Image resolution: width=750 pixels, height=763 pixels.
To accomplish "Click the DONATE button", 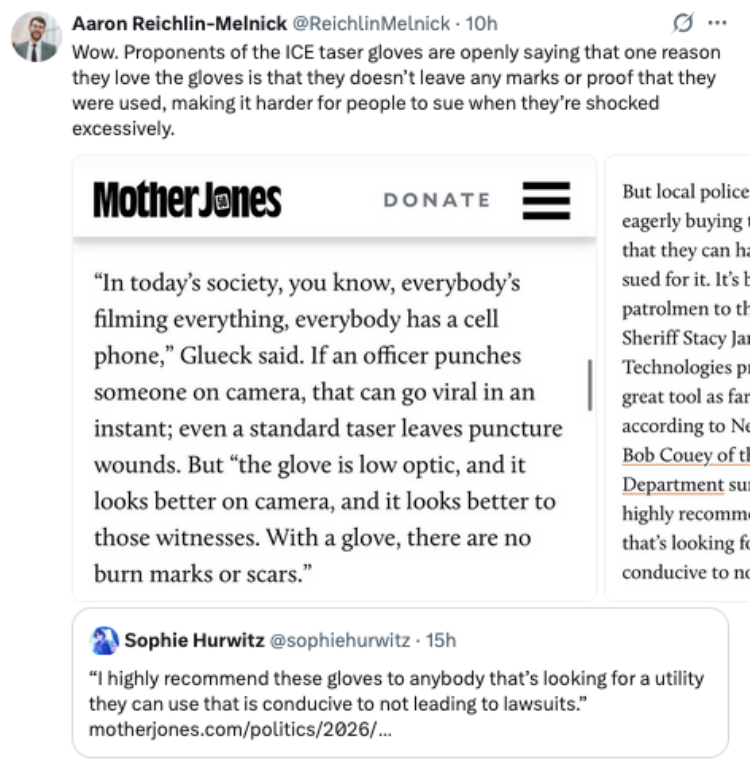I will tap(437, 200).
